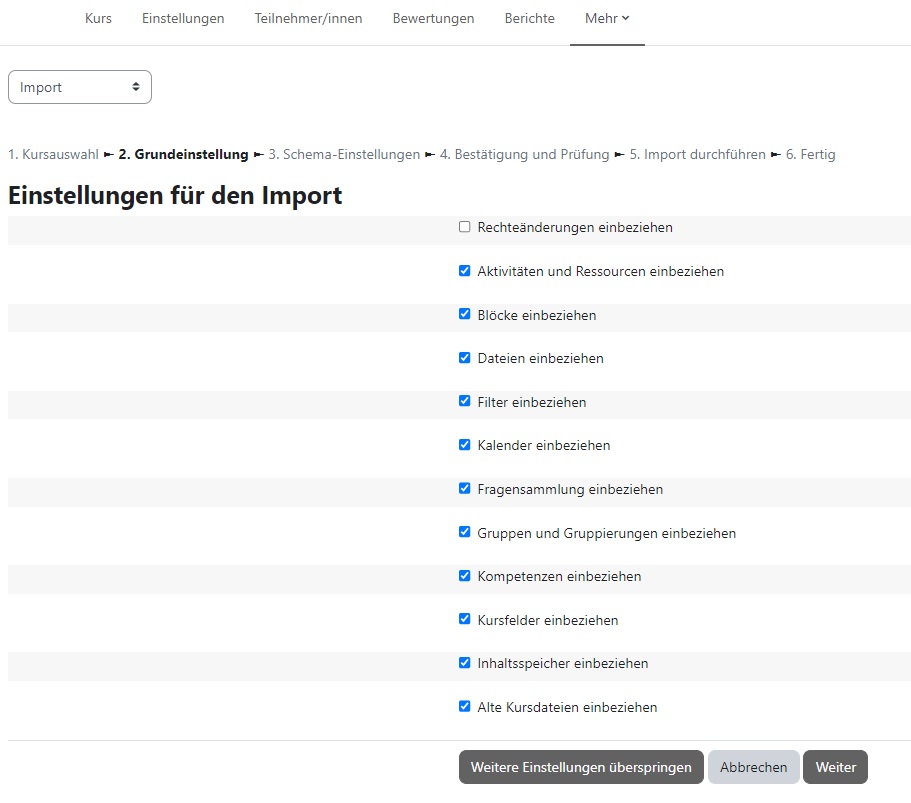Cancel the import via Abbrechen
Screen dimensions: 911x803
click(753, 767)
